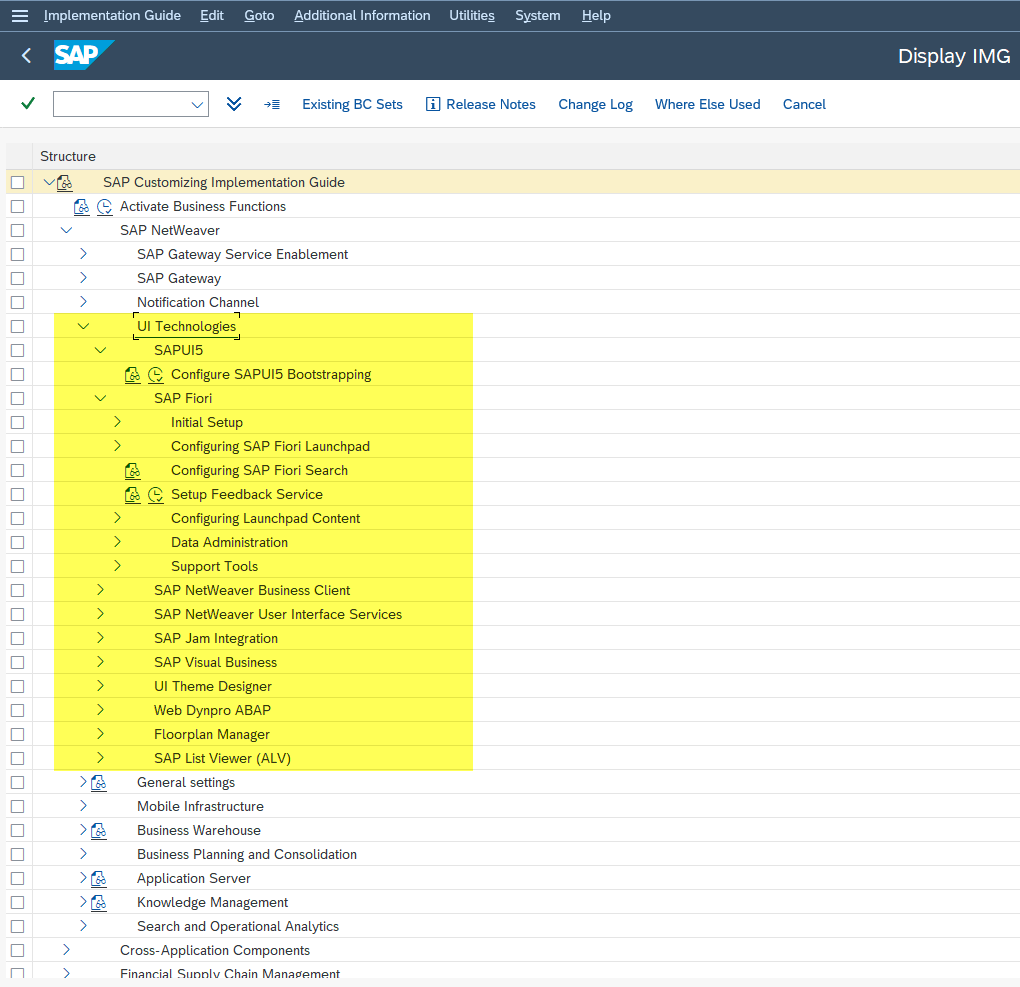Tick checkbox for SAP Fiori row

[18, 399]
